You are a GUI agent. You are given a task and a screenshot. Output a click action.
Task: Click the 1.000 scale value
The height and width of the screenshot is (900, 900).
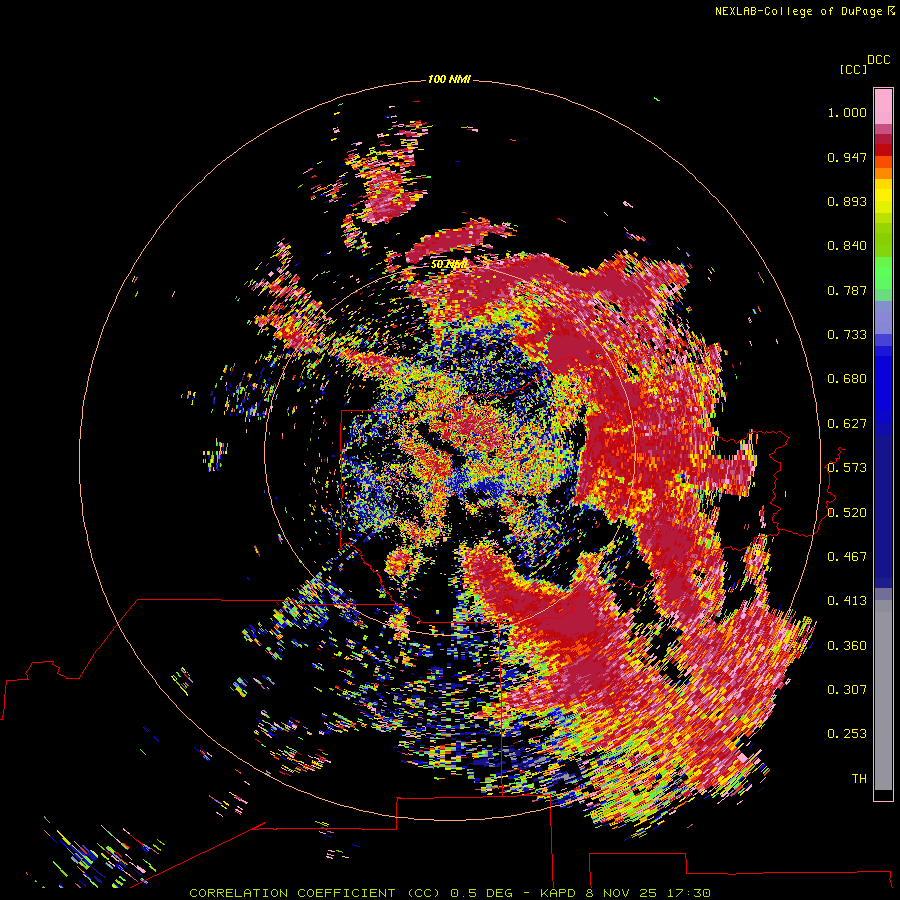pos(847,112)
